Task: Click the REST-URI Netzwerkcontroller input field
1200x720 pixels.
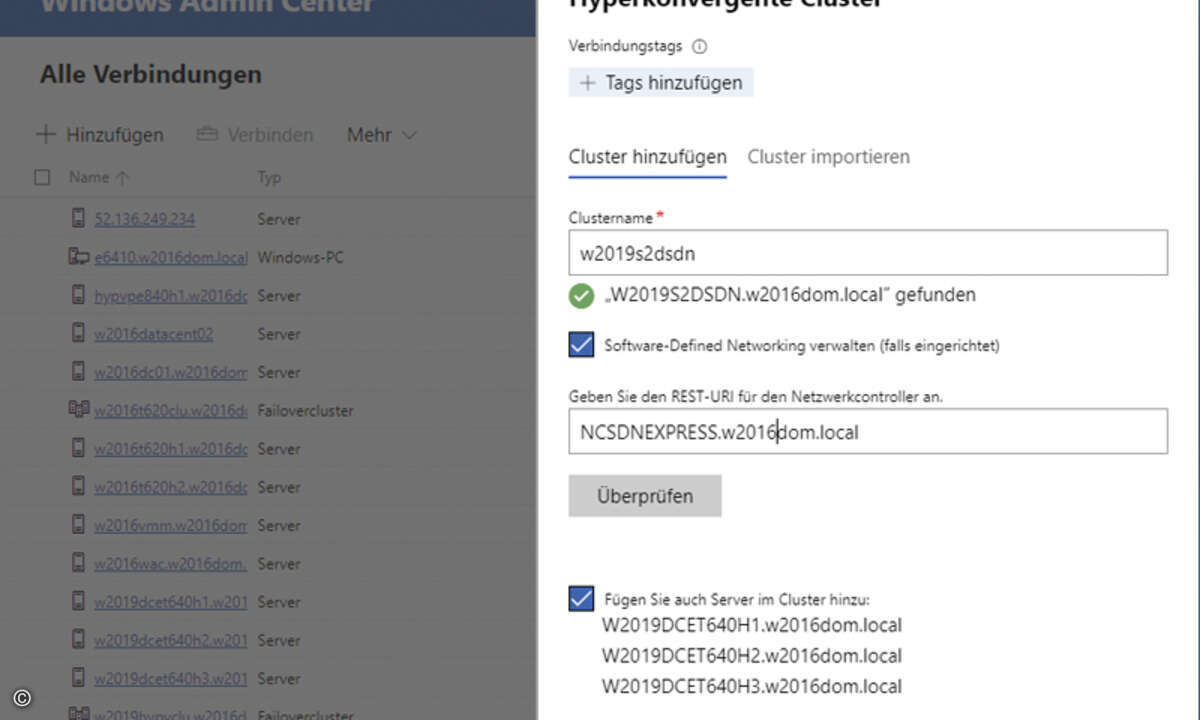Action: coord(868,431)
